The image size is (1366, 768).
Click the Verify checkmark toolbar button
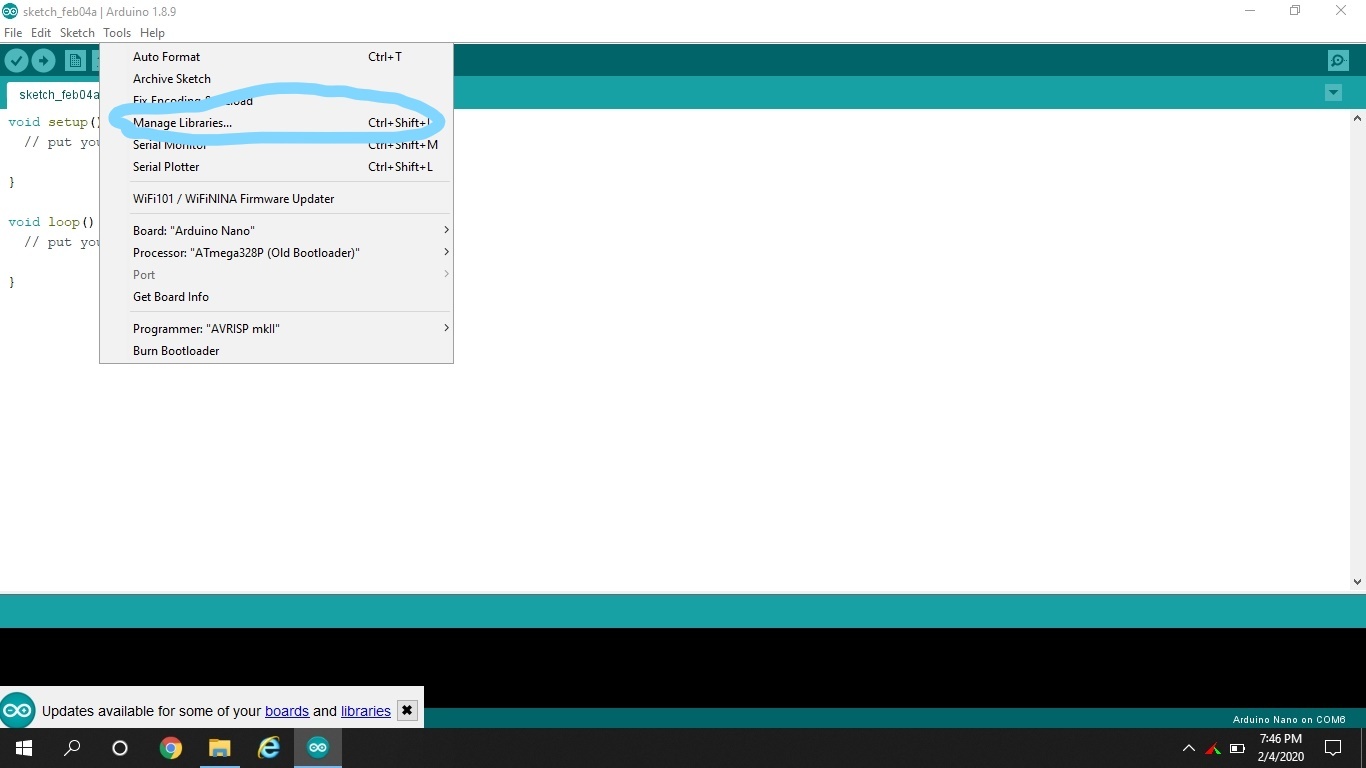[x=16, y=61]
